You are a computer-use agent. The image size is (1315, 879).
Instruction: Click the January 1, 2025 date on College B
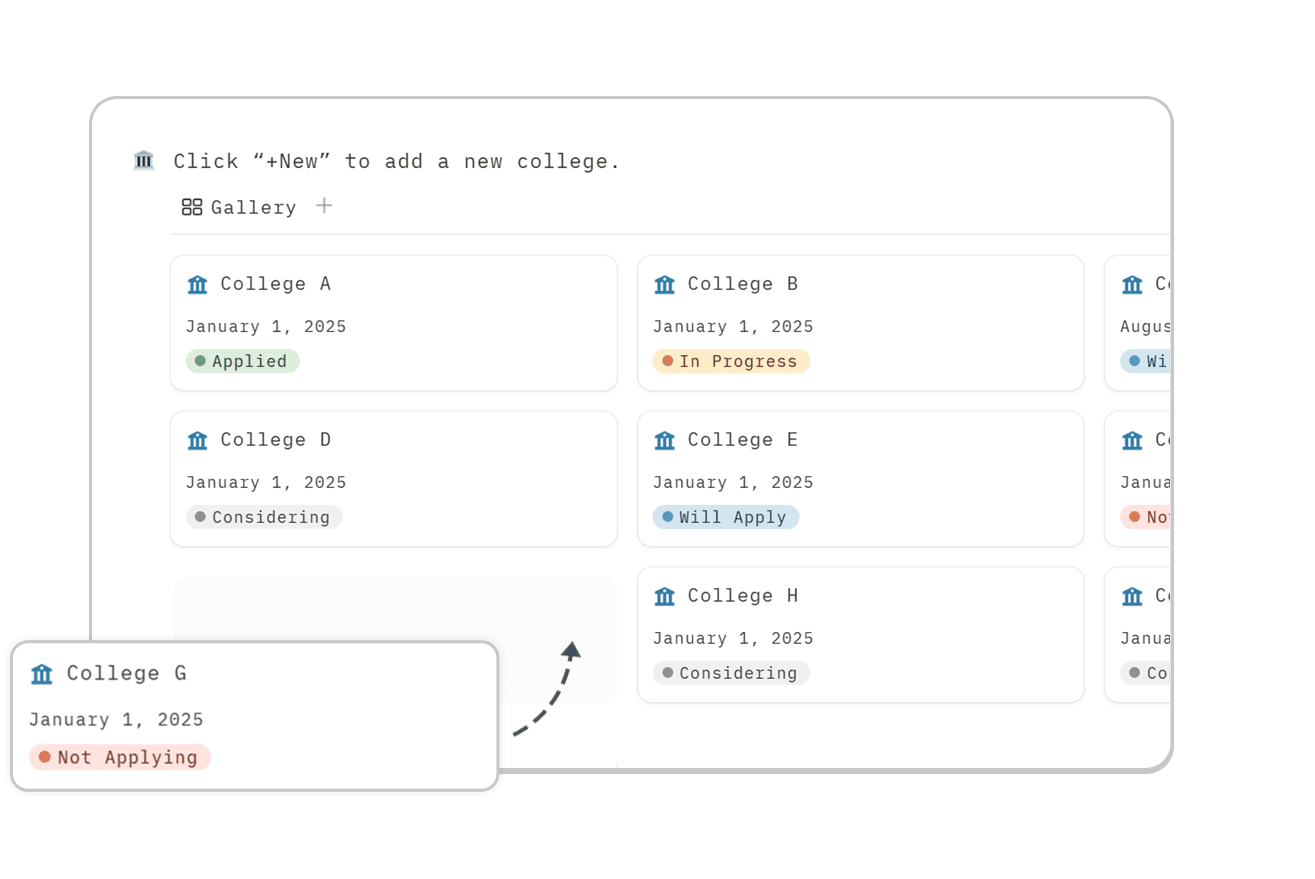733,326
